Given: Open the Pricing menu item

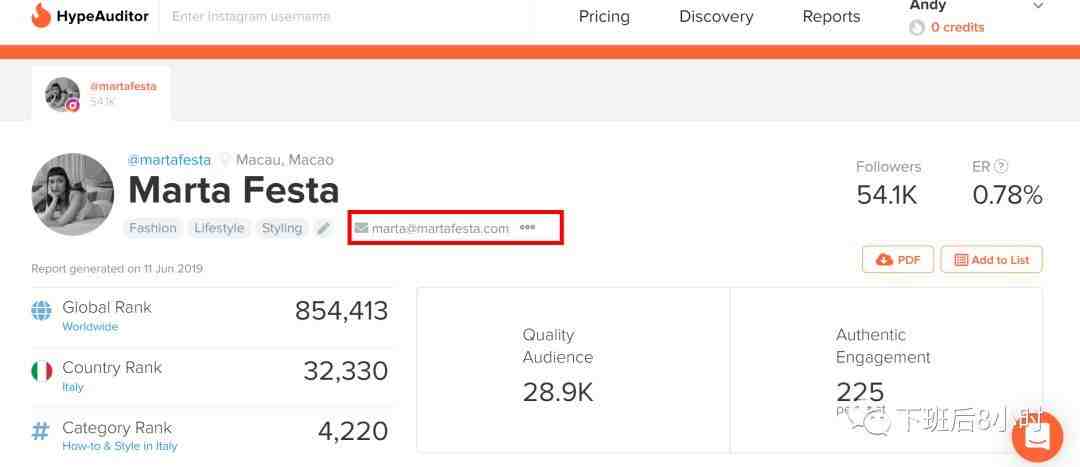Looking at the screenshot, I should pyautogui.click(x=604, y=17).
